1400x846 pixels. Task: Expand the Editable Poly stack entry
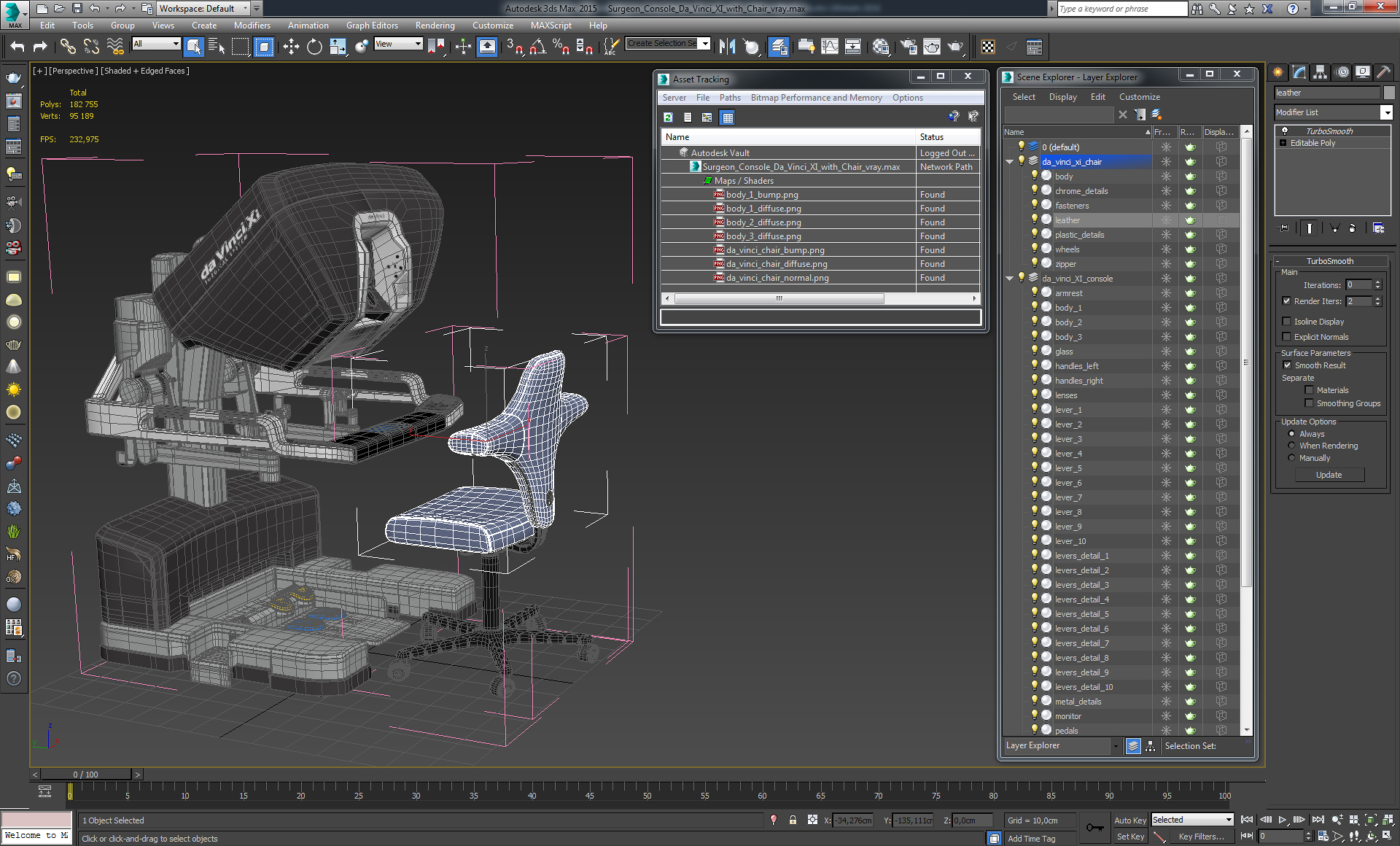point(1283,143)
